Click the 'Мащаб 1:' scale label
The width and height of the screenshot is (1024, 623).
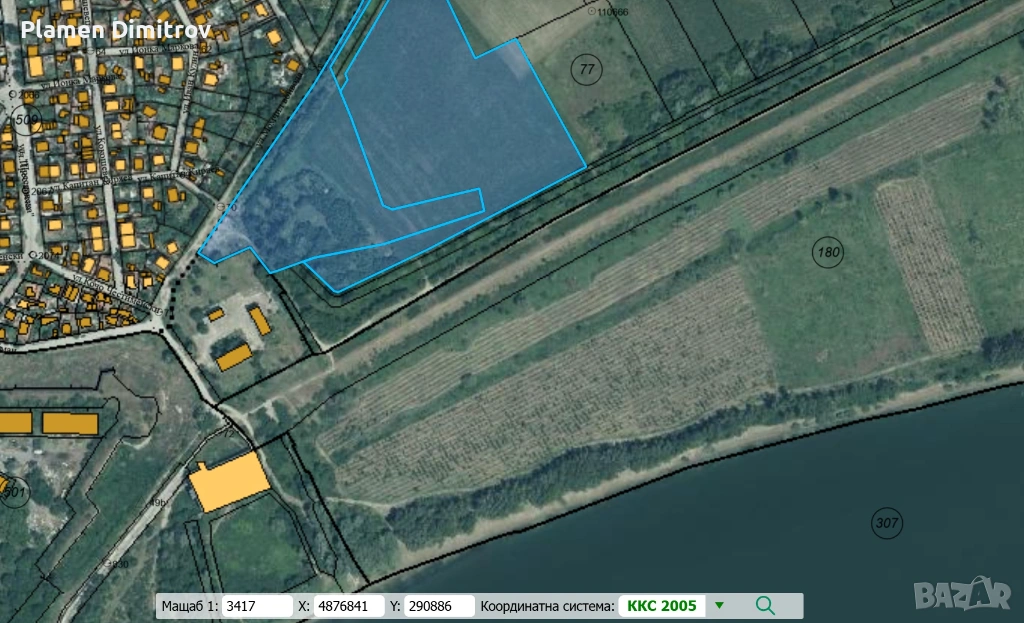189,606
